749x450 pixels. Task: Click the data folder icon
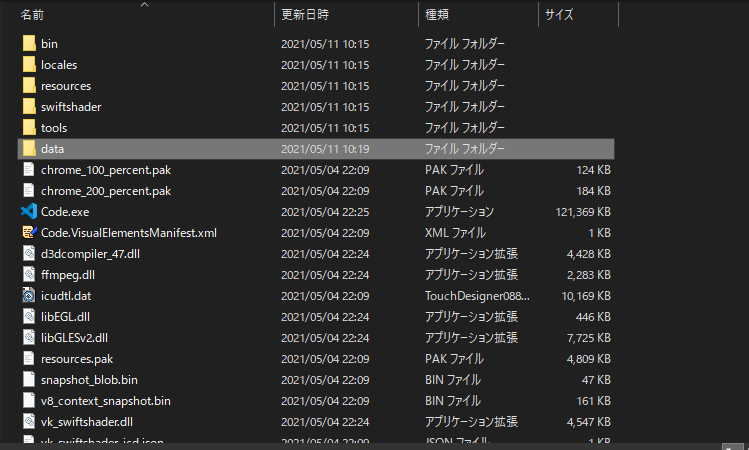(x=29, y=149)
